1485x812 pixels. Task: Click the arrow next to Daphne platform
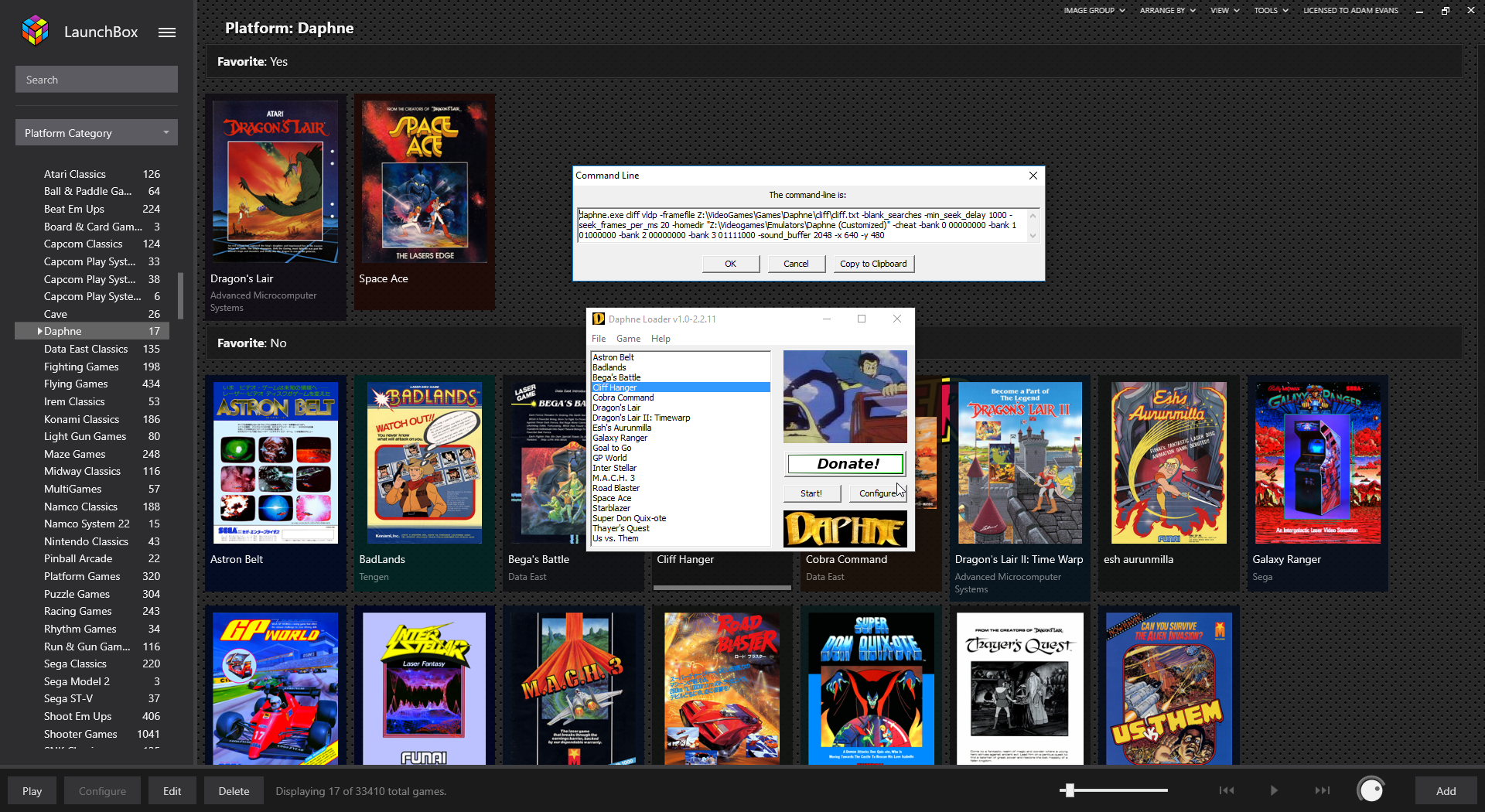tap(39, 331)
